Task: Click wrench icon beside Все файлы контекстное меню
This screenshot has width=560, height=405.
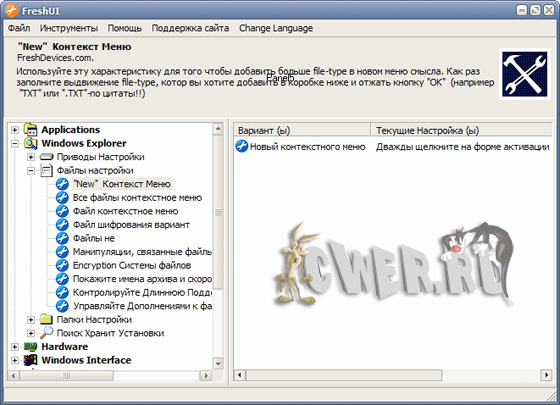Action: pos(62,198)
